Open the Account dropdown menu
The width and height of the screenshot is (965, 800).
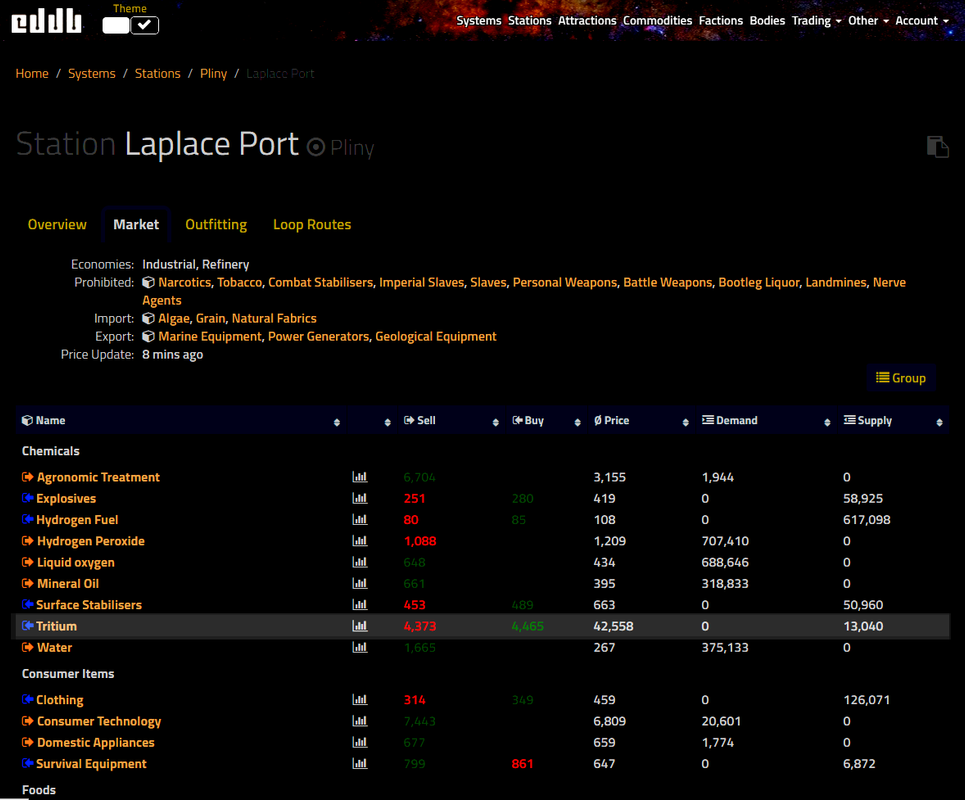point(922,21)
